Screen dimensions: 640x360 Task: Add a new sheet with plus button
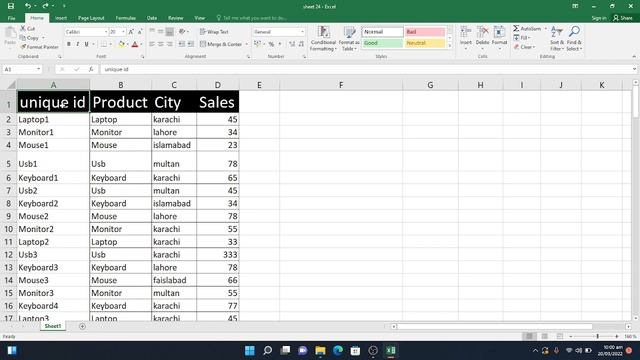click(x=82, y=326)
